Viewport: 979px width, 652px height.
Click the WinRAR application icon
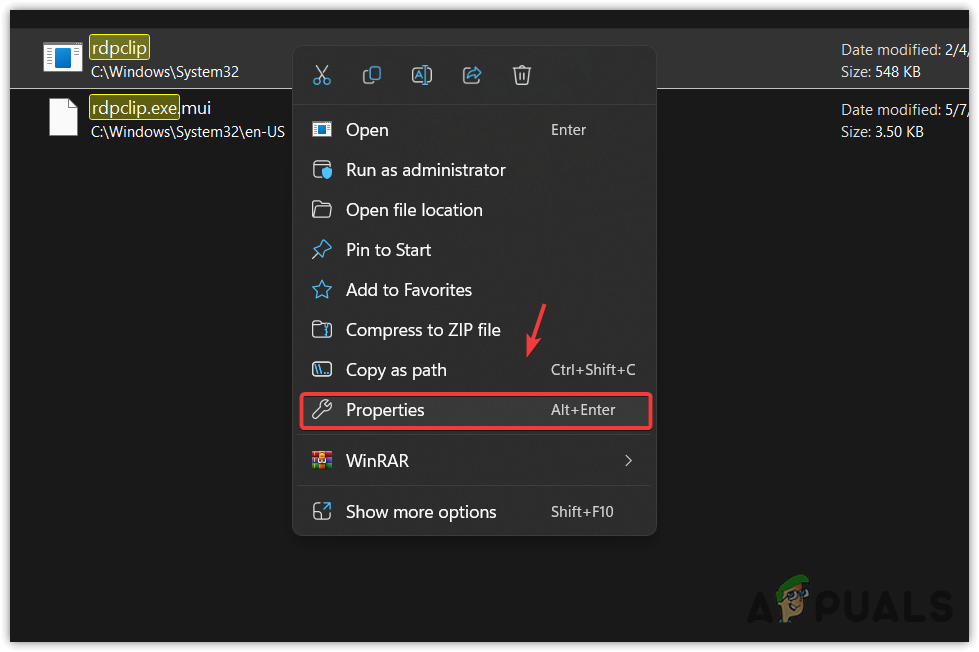(323, 460)
